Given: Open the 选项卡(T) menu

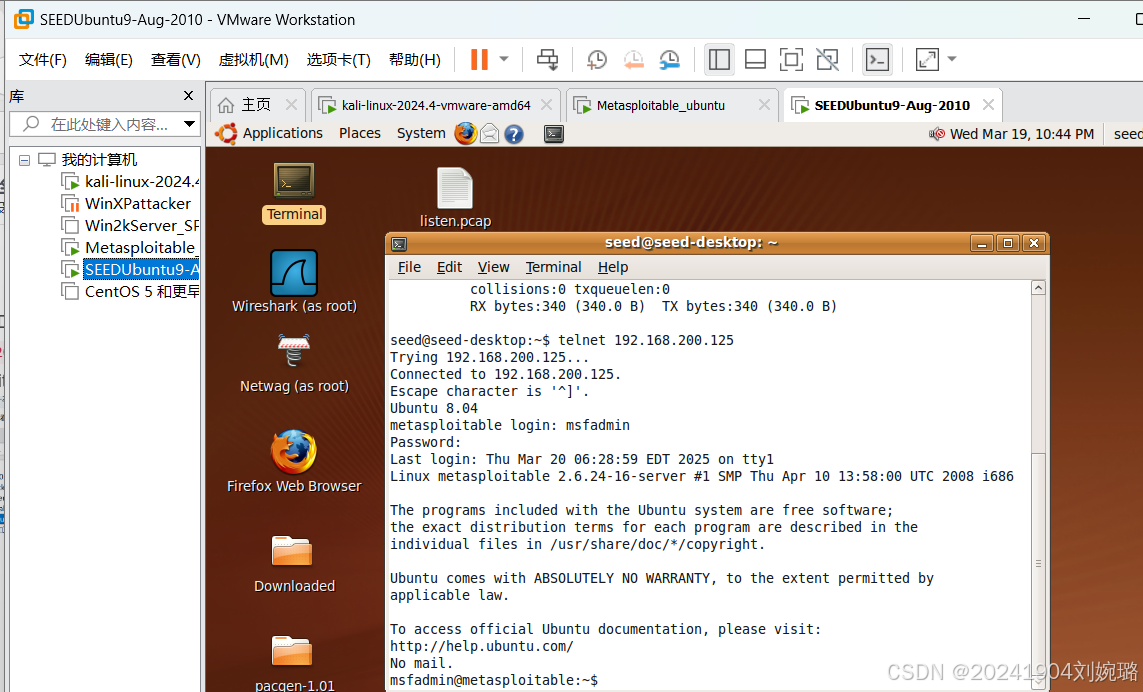Looking at the screenshot, I should point(338,60).
